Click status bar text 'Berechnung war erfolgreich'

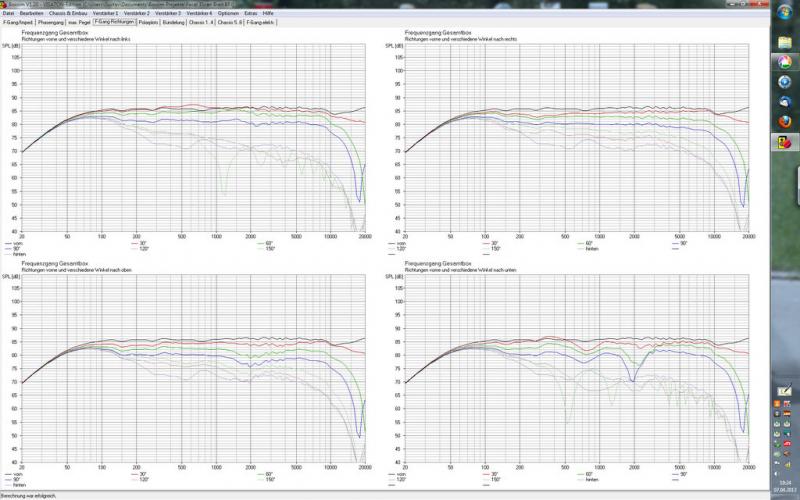[x=28, y=496]
